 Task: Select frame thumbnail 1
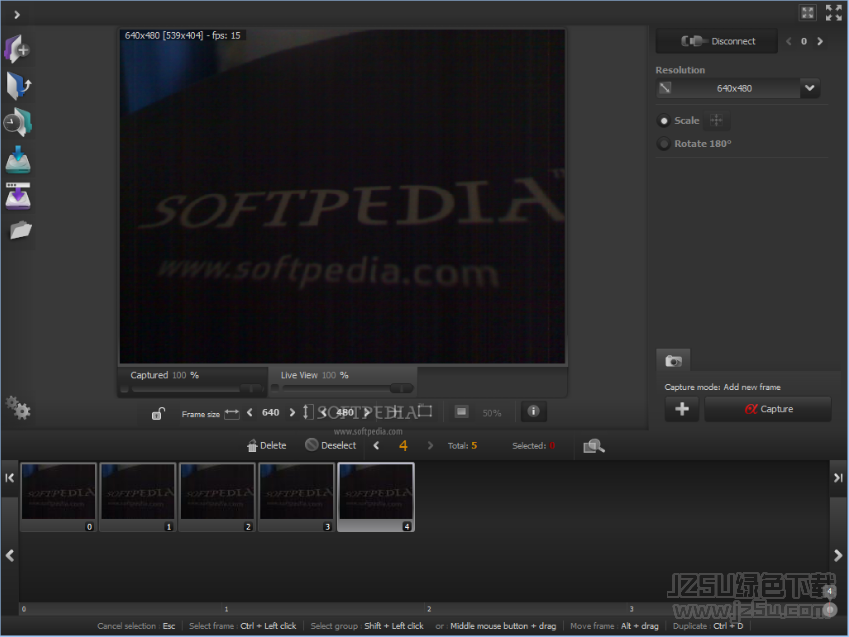[x=138, y=497]
